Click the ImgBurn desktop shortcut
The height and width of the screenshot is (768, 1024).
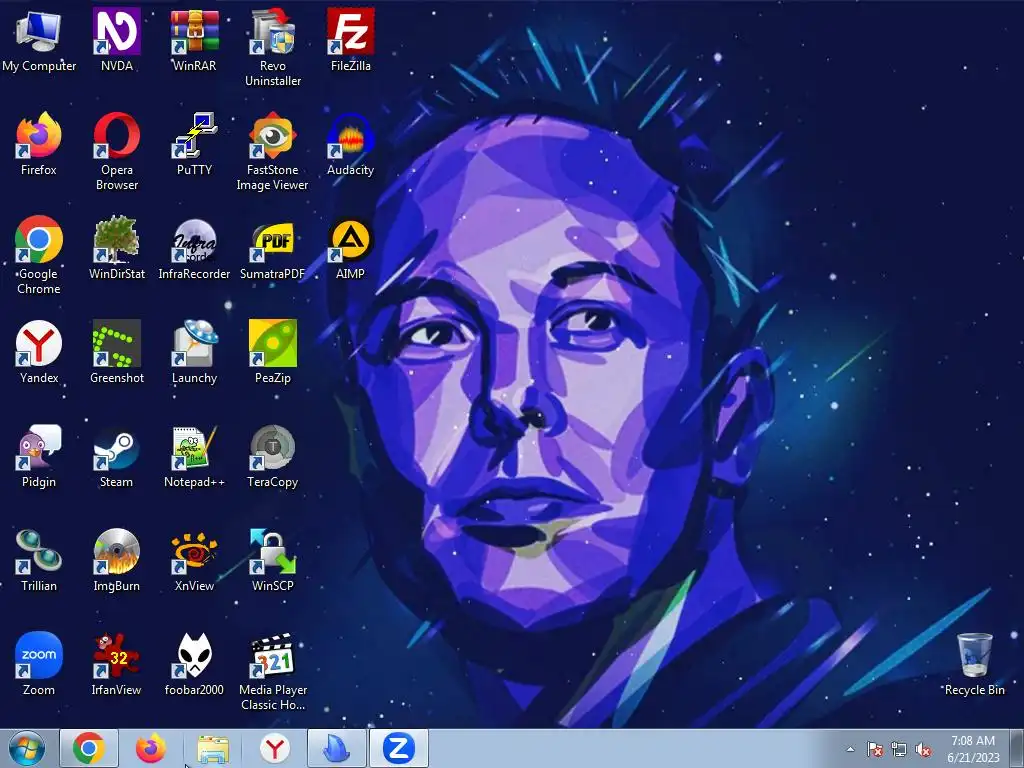[116, 551]
